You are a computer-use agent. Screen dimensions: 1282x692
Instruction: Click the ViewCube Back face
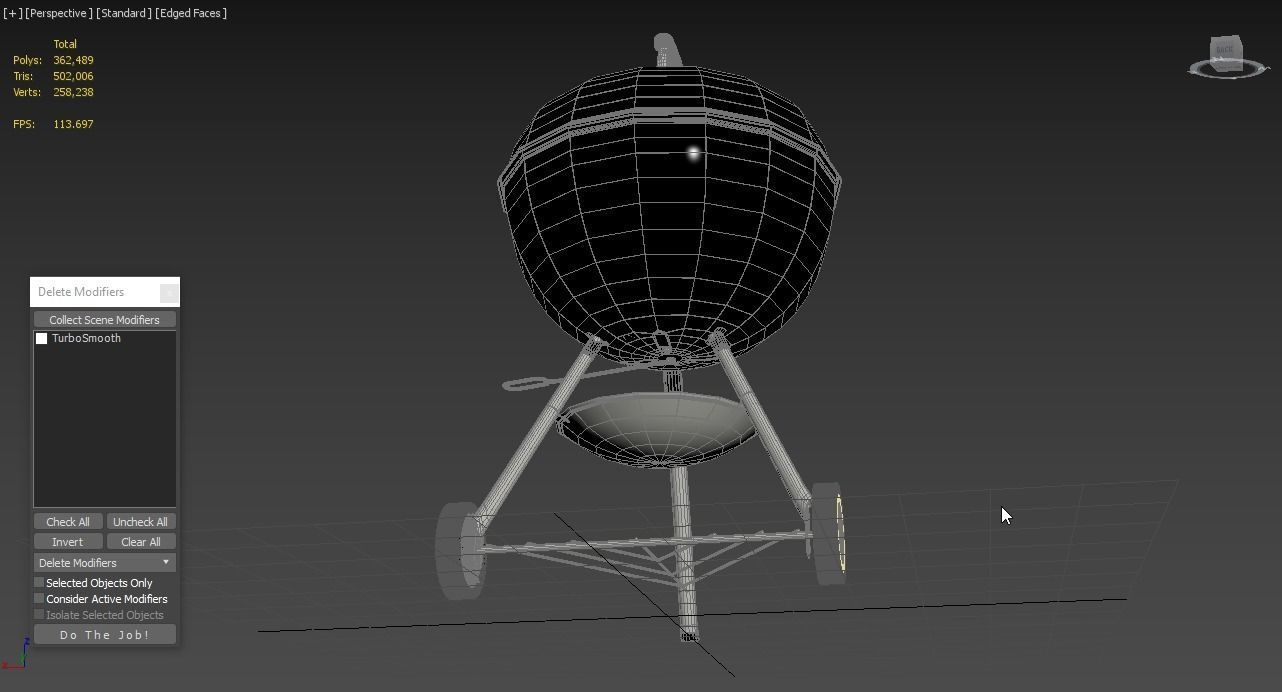(1225, 50)
